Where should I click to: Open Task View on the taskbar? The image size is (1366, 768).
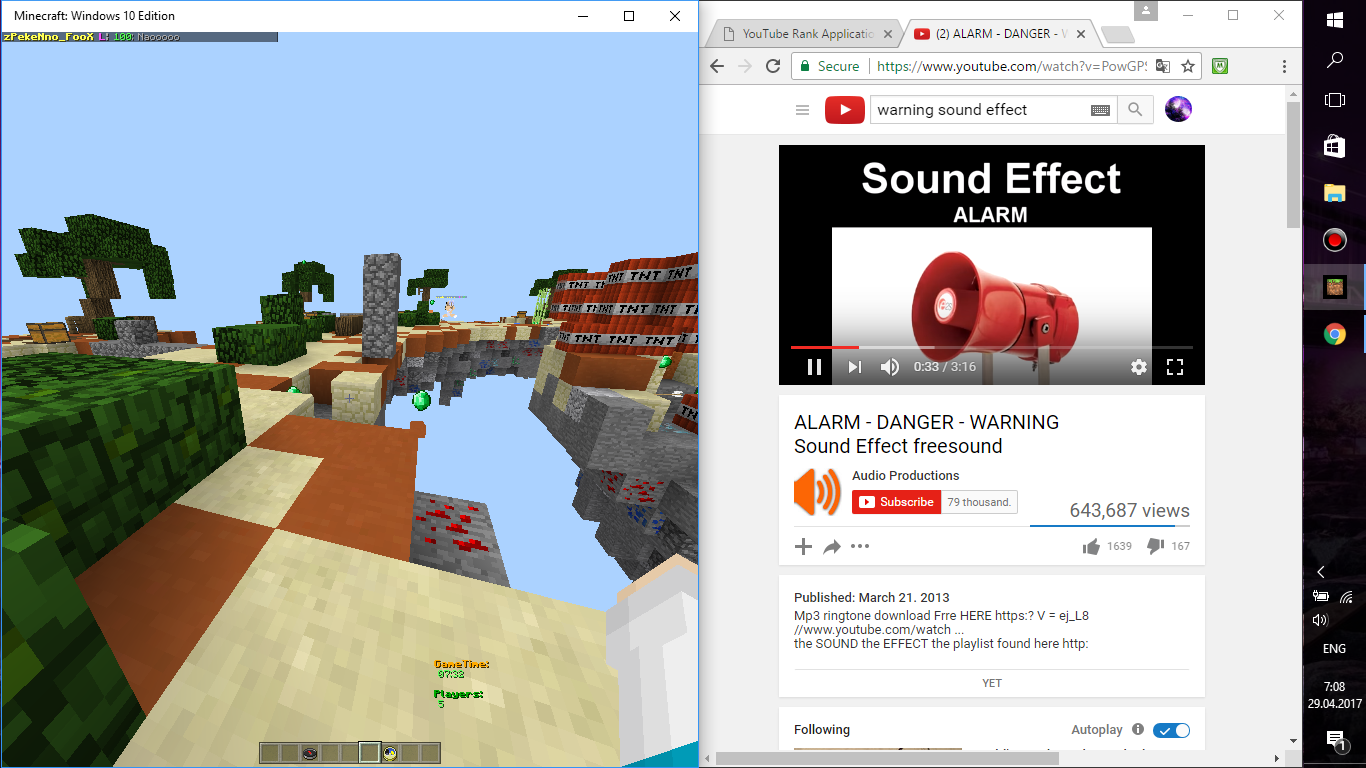pos(1335,100)
